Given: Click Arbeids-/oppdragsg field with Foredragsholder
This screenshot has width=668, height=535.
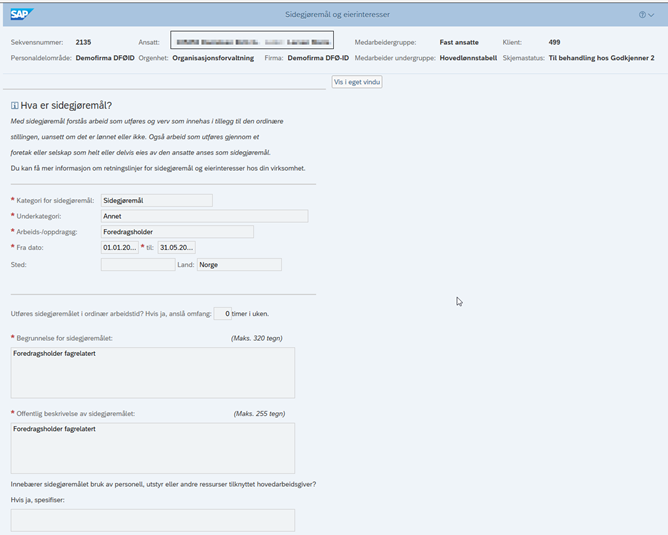Looking at the screenshot, I should pos(177,232).
